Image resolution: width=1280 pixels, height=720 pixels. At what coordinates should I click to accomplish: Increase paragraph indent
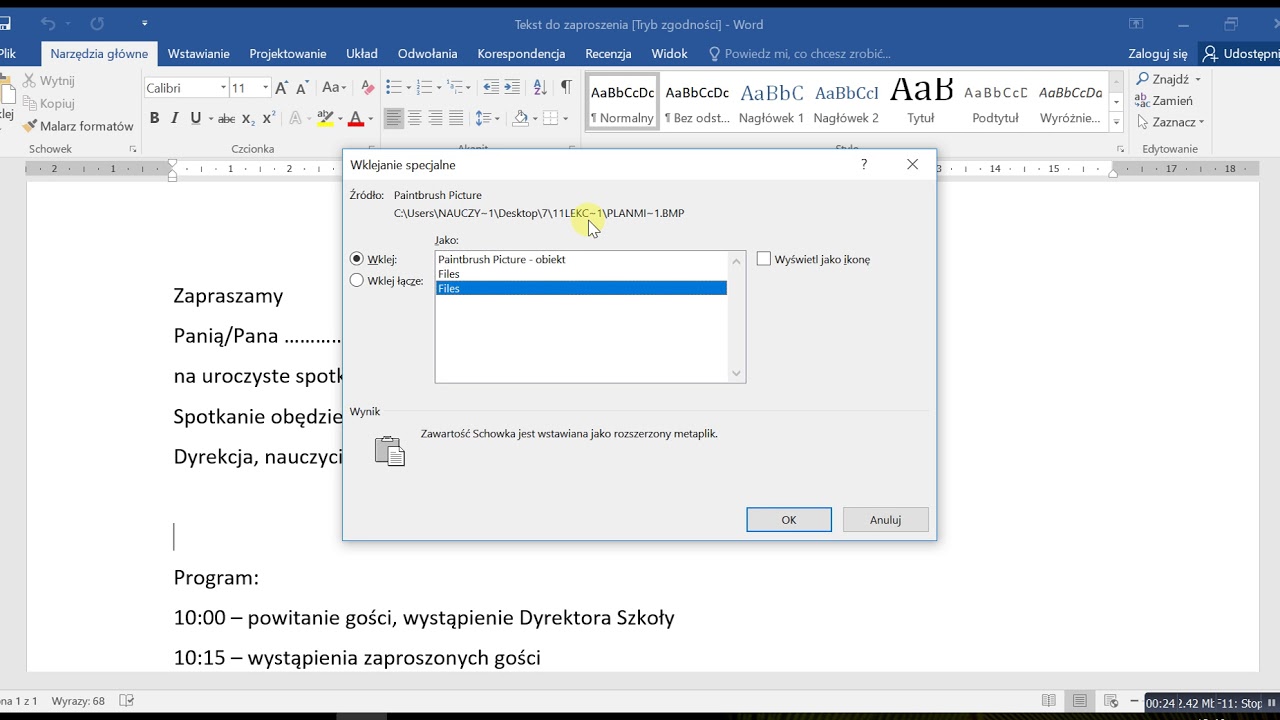point(511,88)
